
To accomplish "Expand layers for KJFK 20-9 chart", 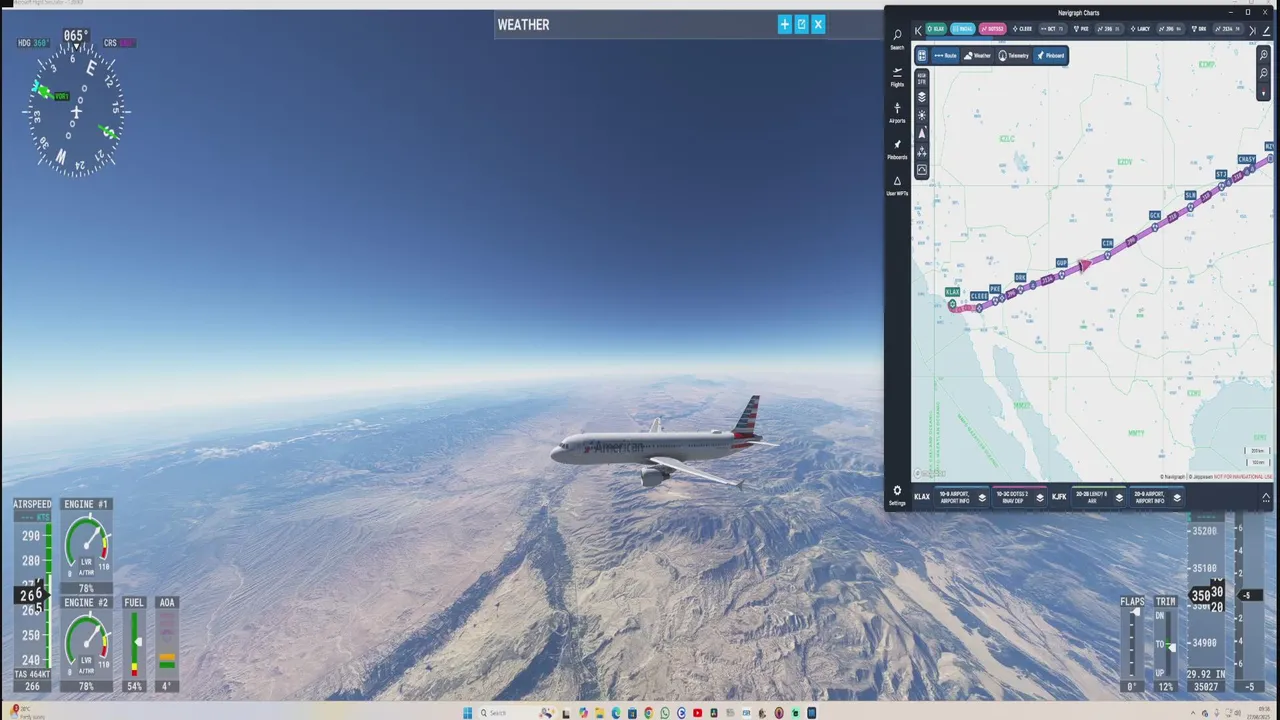I will [x=1177, y=498].
